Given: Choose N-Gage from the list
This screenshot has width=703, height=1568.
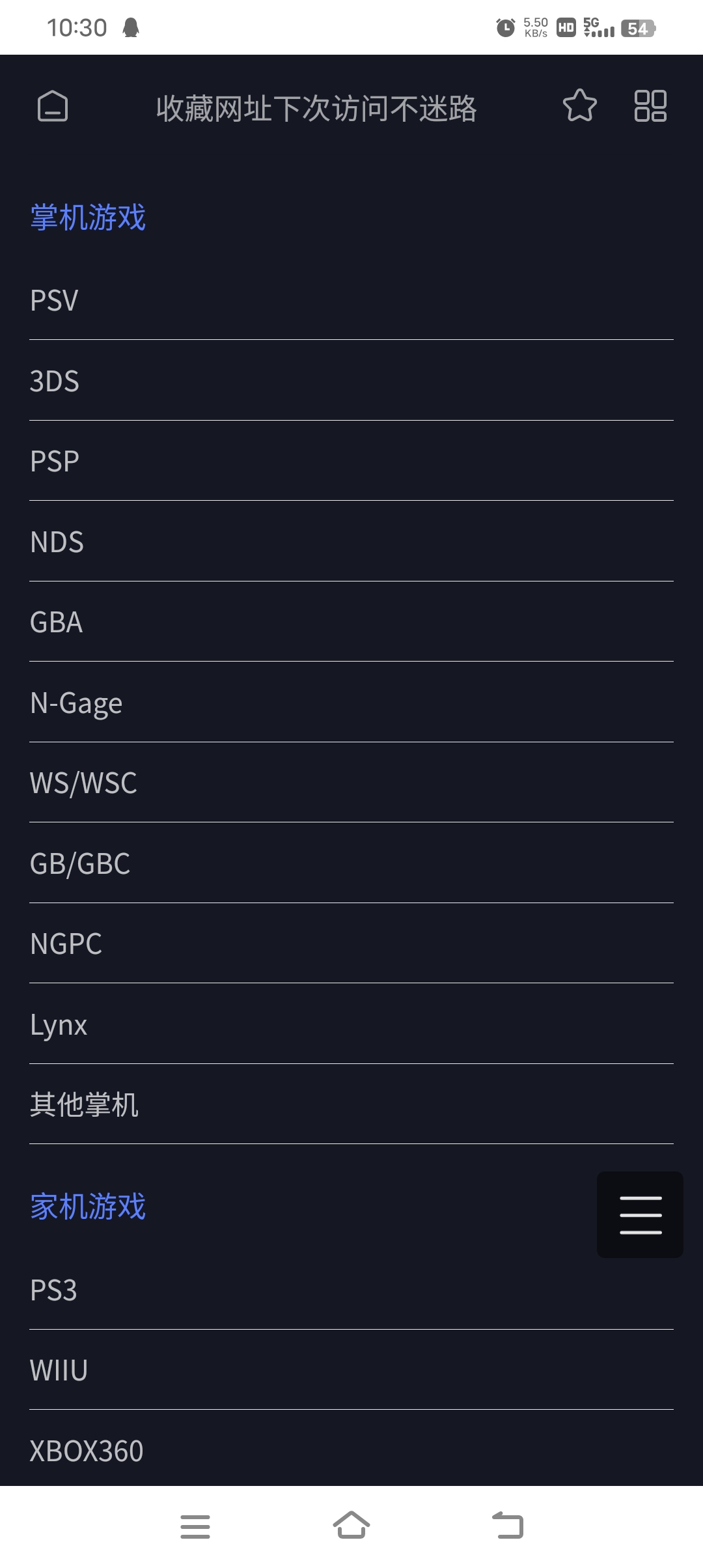Looking at the screenshot, I should click(x=351, y=703).
